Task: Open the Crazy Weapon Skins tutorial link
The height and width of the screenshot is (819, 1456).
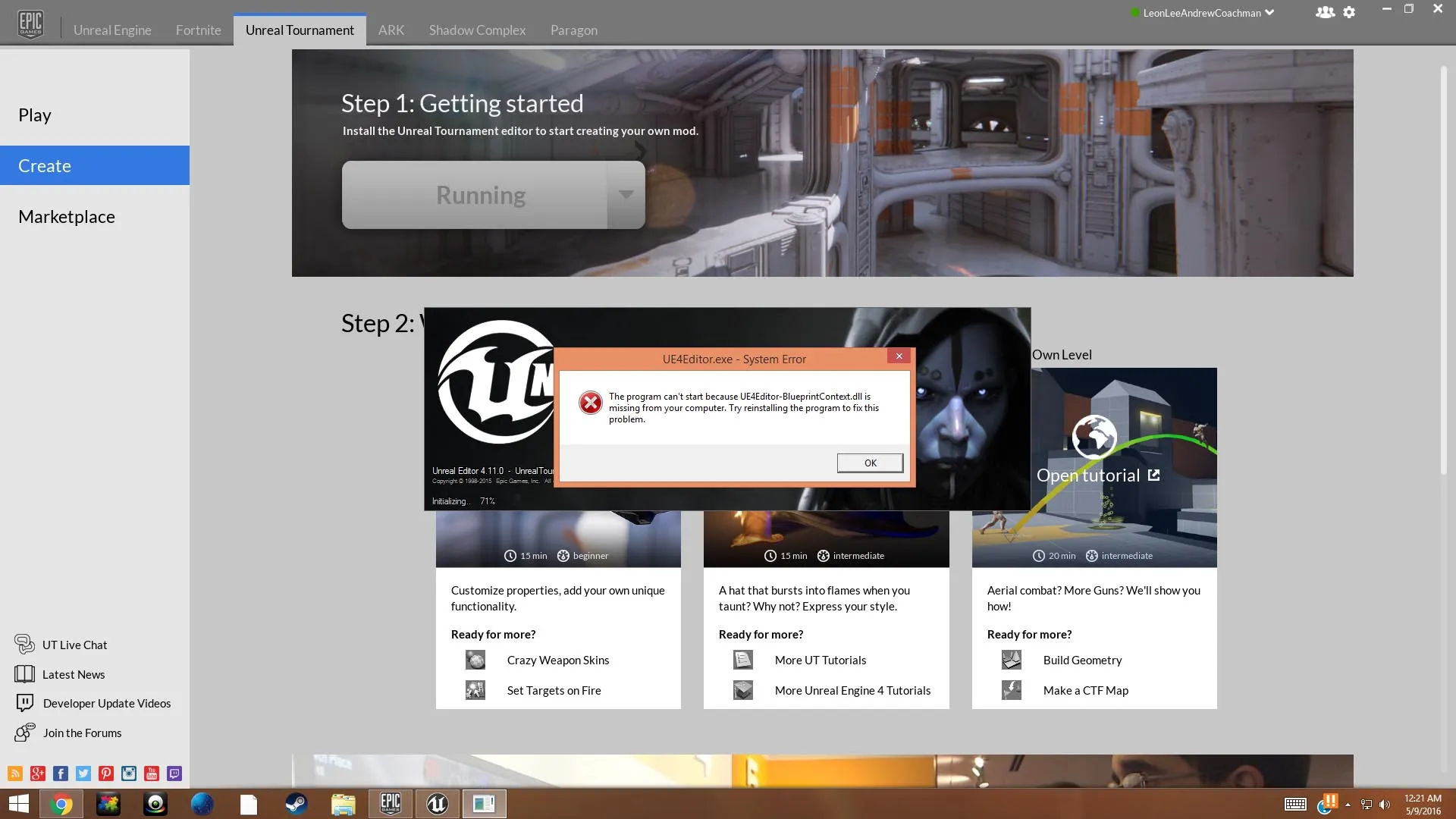Action: coord(558,661)
